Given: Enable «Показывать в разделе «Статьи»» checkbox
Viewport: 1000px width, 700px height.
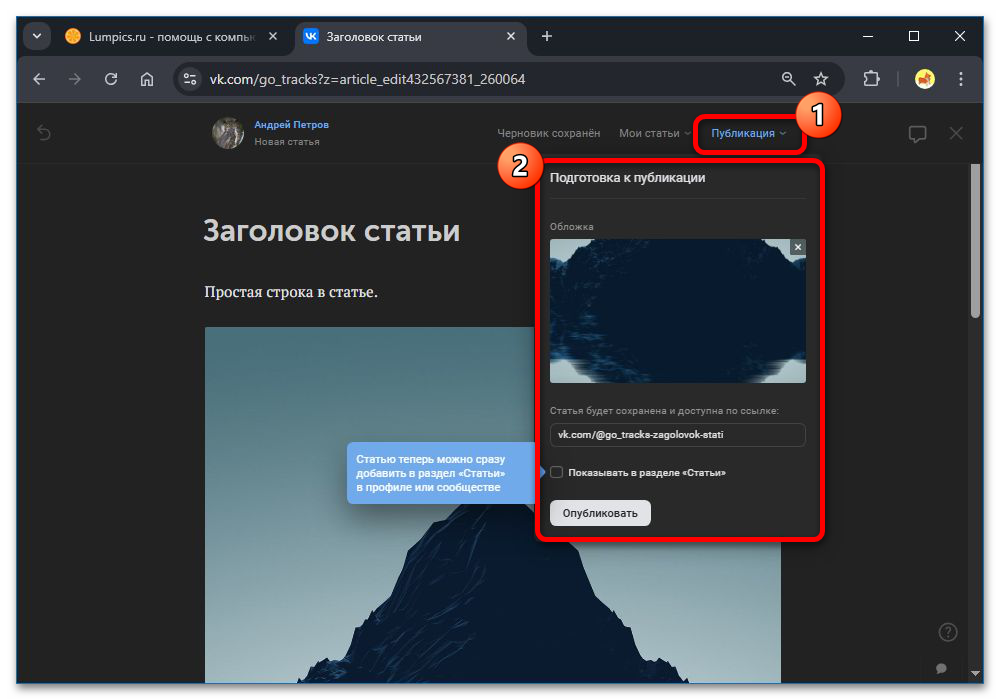Looking at the screenshot, I should coord(556,472).
